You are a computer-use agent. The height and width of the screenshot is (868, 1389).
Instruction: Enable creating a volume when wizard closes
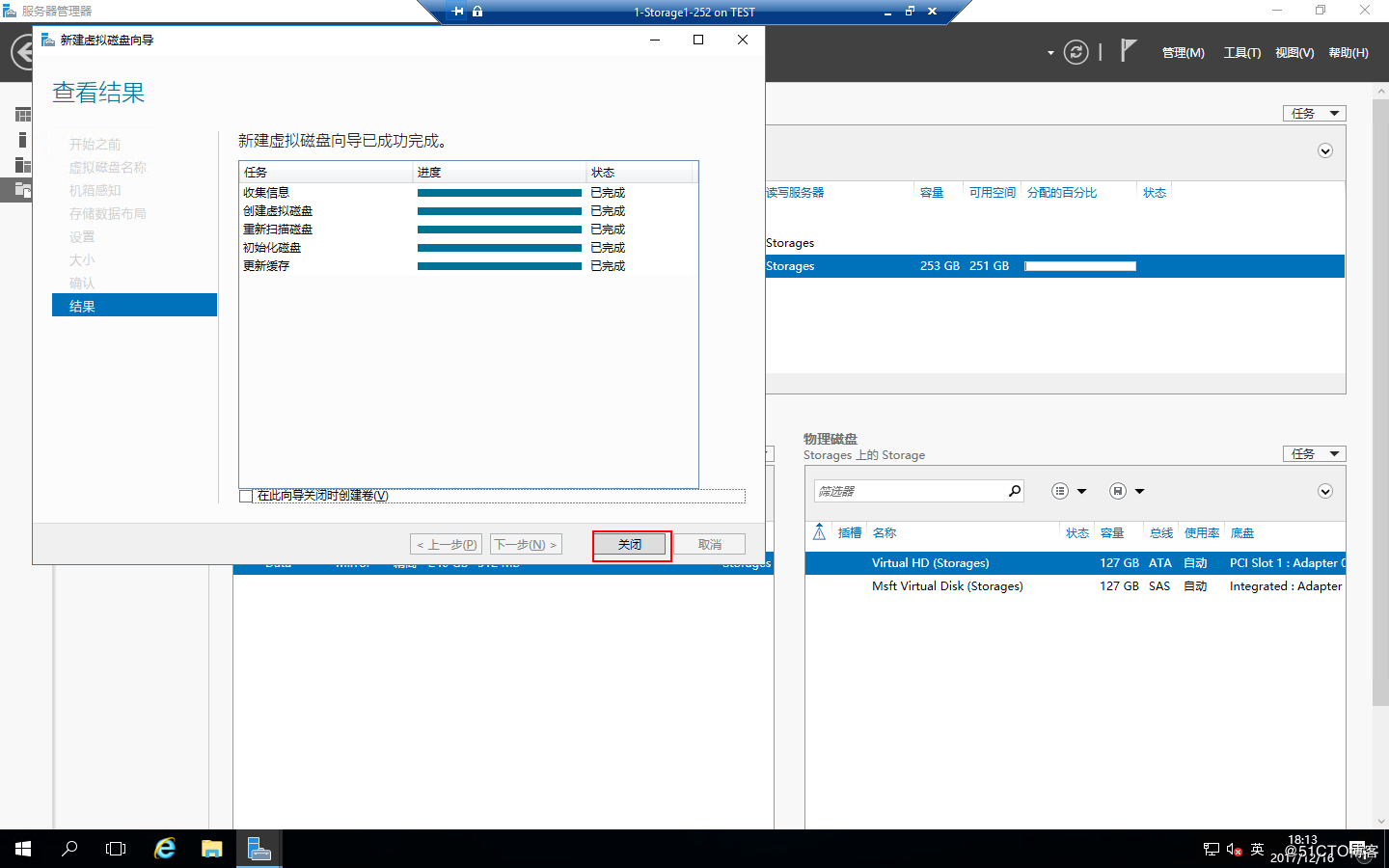tap(246, 496)
